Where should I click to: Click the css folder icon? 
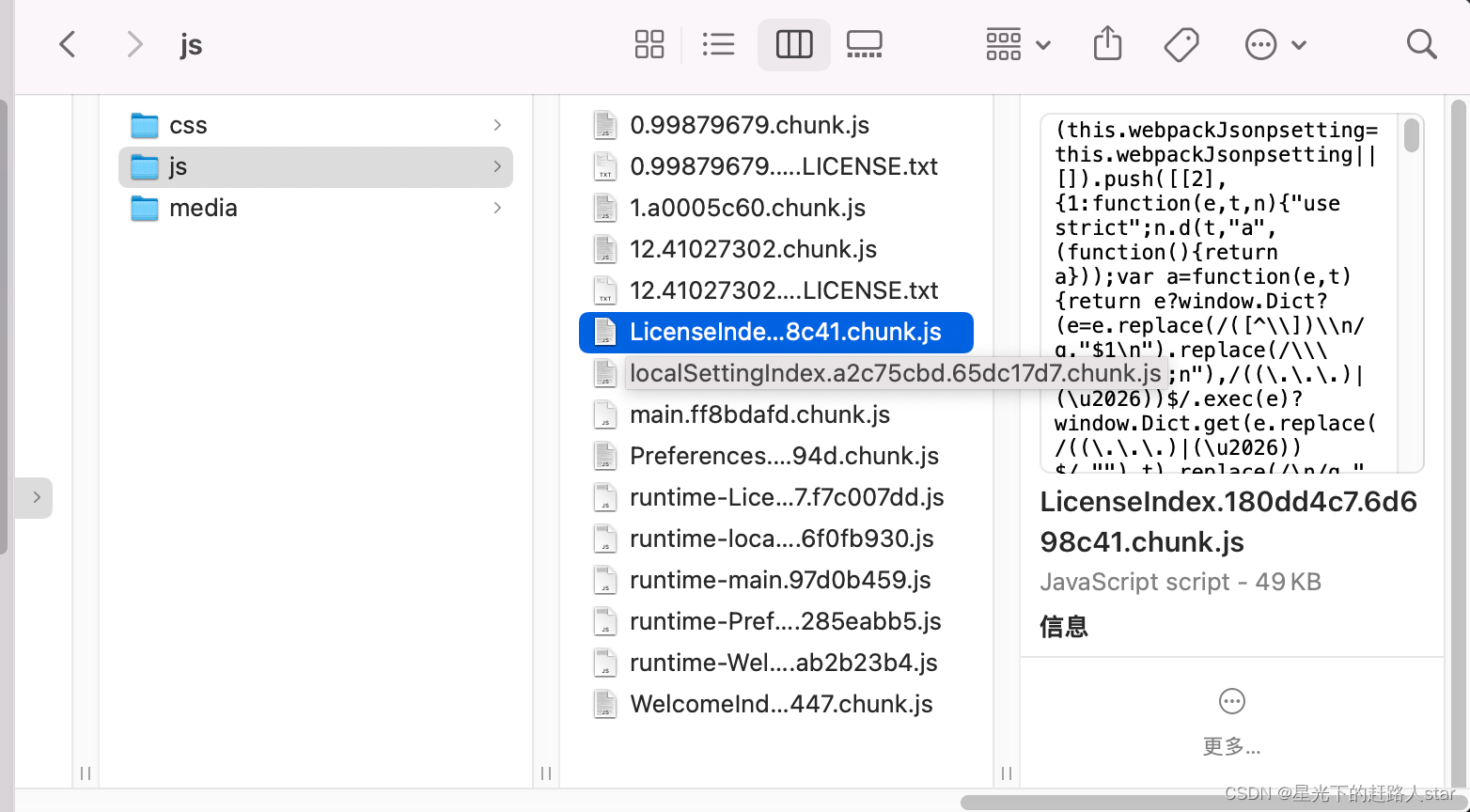[x=145, y=125]
